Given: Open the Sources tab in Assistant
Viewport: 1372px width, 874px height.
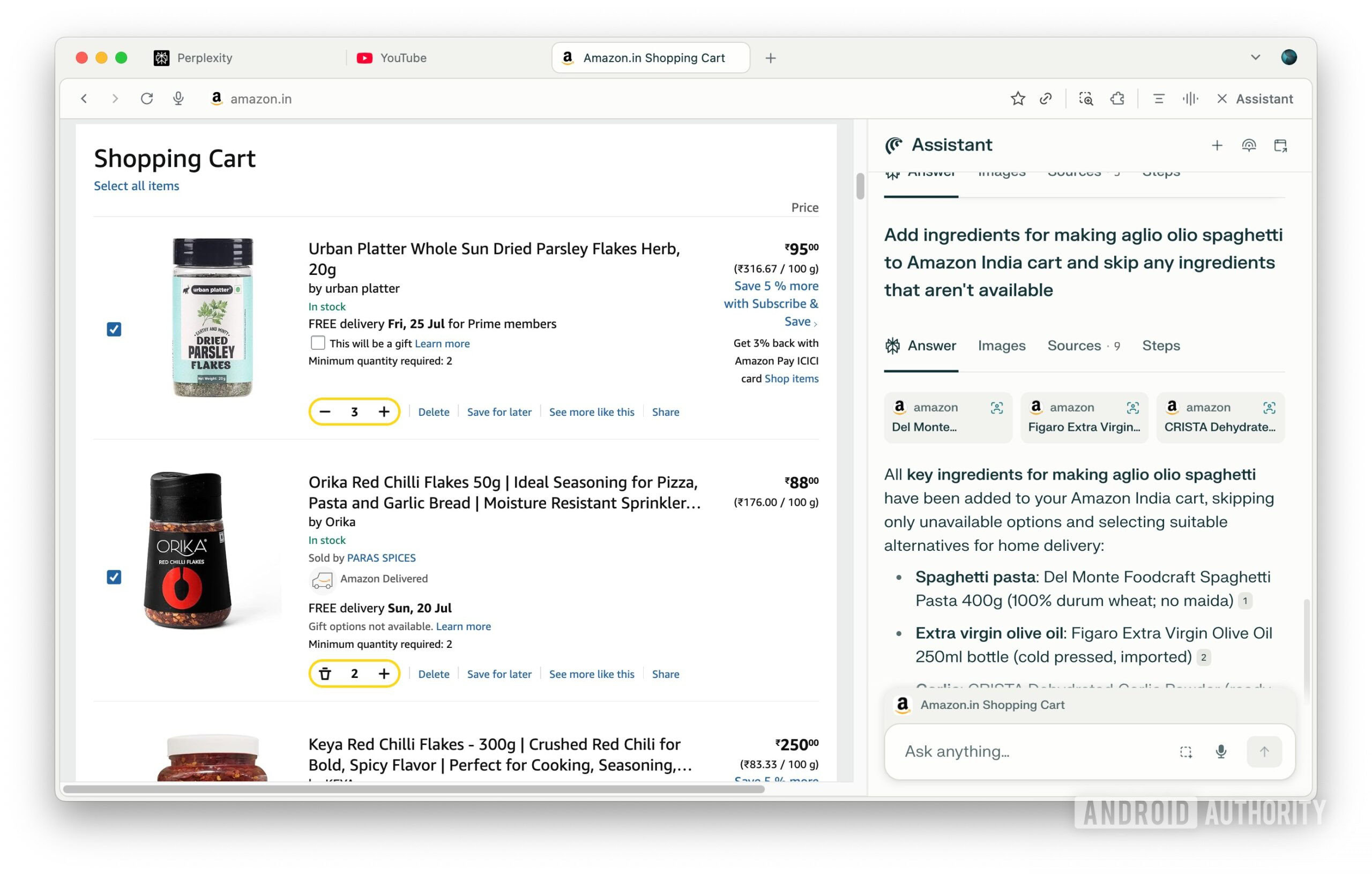Looking at the screenshot, I should click(x=1074, y=345).
